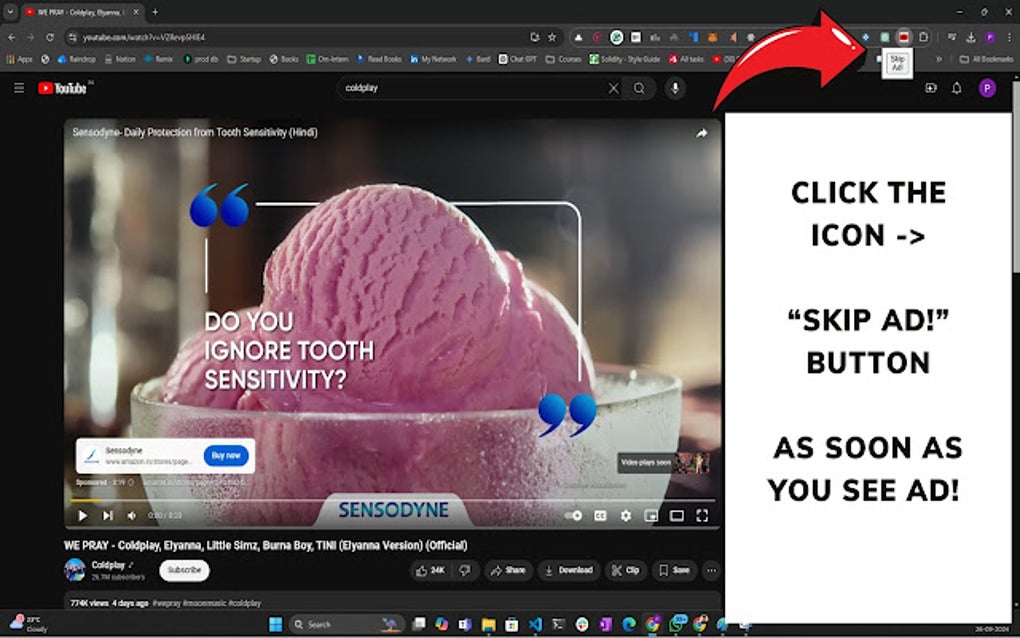
Task: Toggle autoplay switch in player controls
Action: click(x=575, y=515)
